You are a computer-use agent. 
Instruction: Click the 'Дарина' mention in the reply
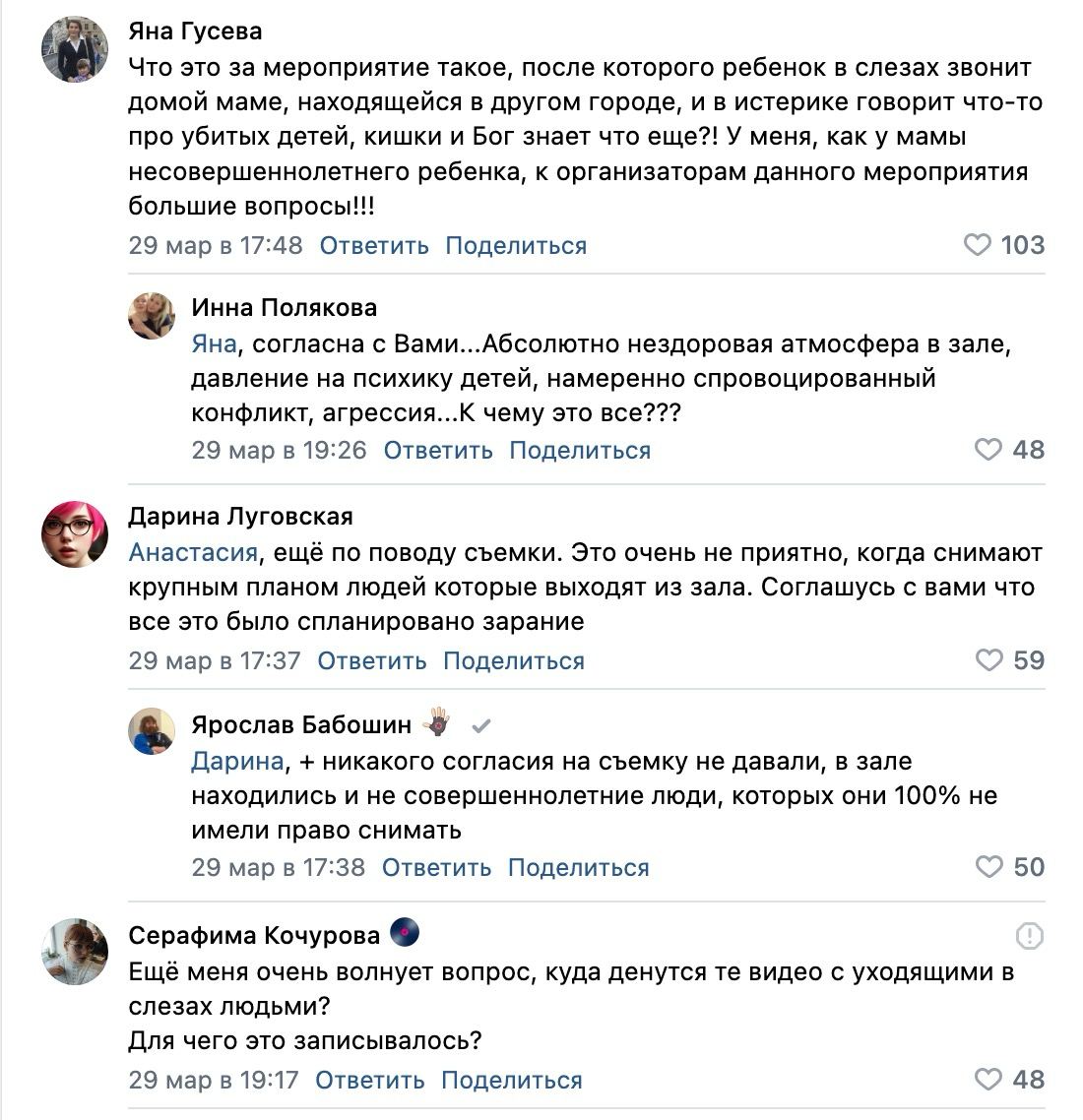pyautogui.click(x=237, y=761)
